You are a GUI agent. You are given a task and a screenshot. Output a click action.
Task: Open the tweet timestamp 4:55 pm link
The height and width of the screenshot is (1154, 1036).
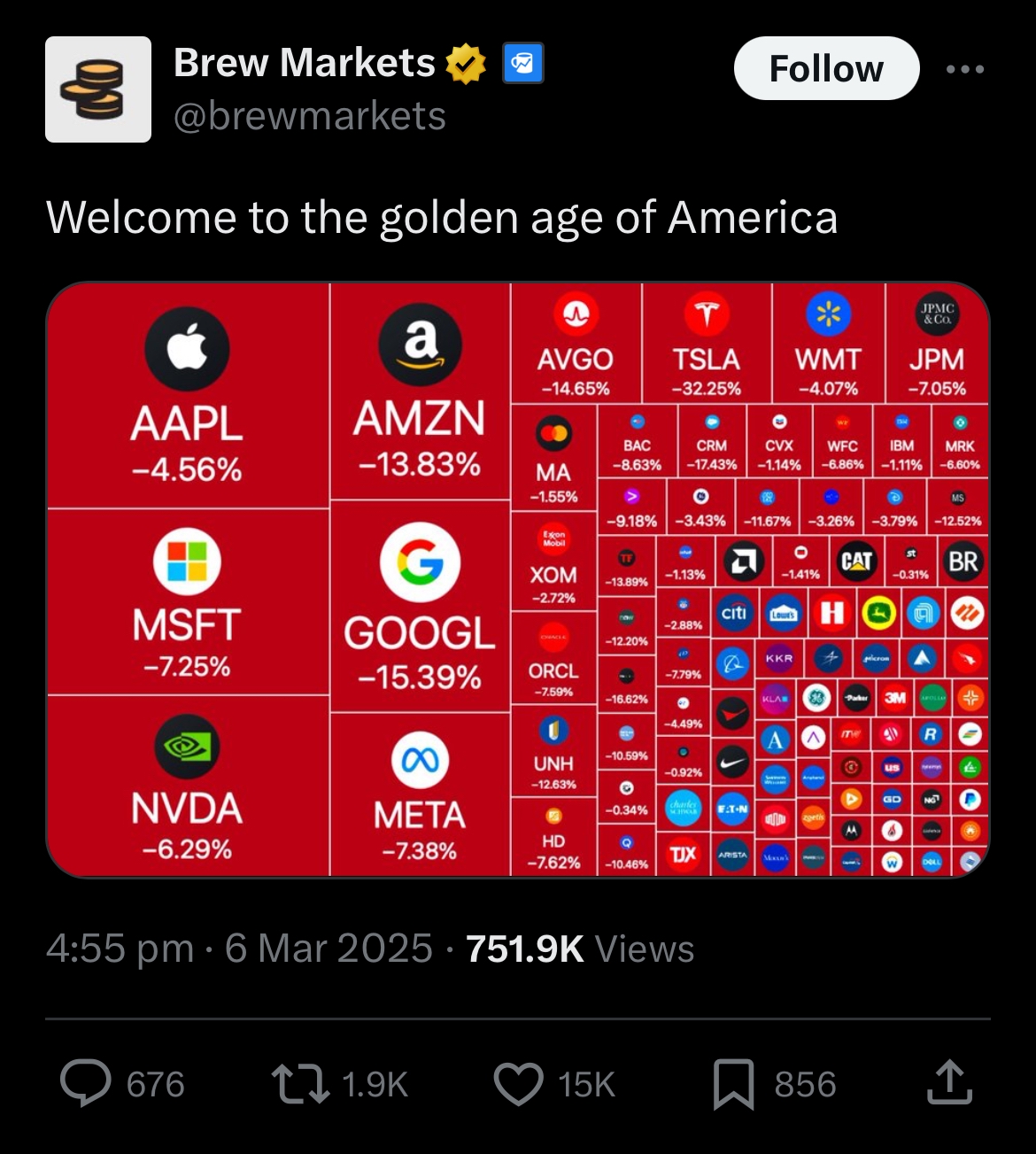coord(120,949)
